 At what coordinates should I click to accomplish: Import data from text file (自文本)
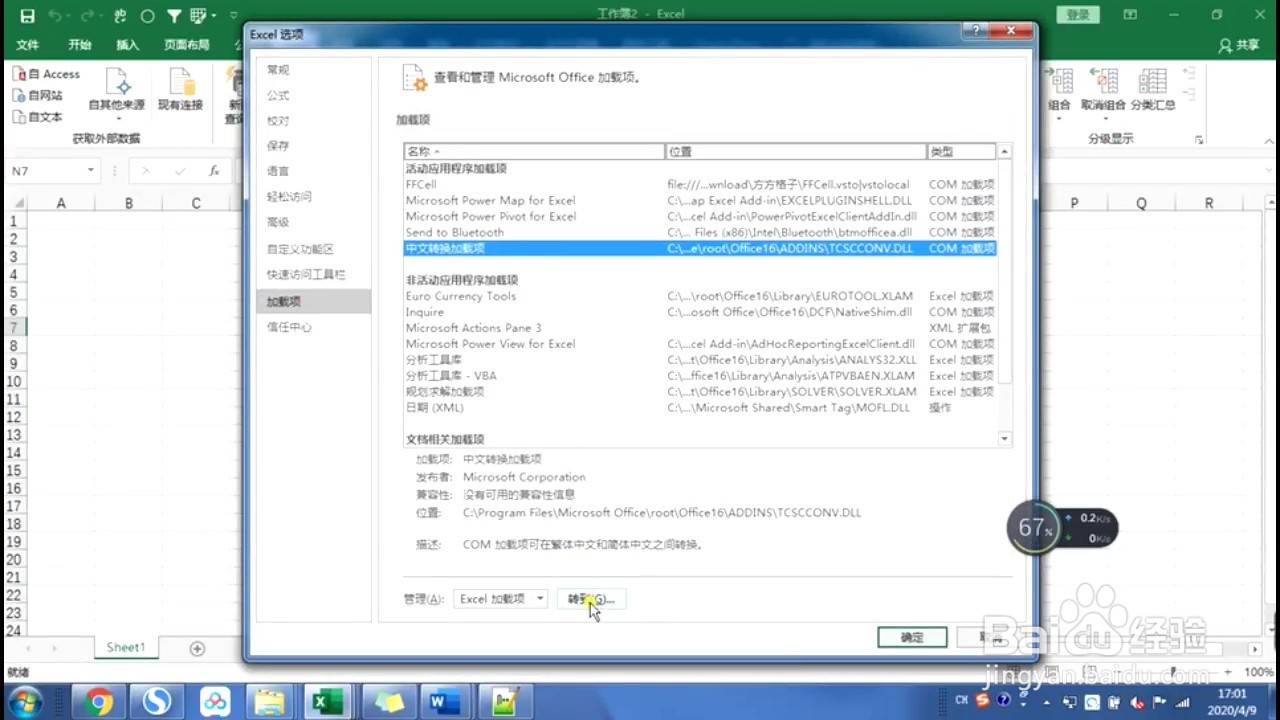coord(38,117)
